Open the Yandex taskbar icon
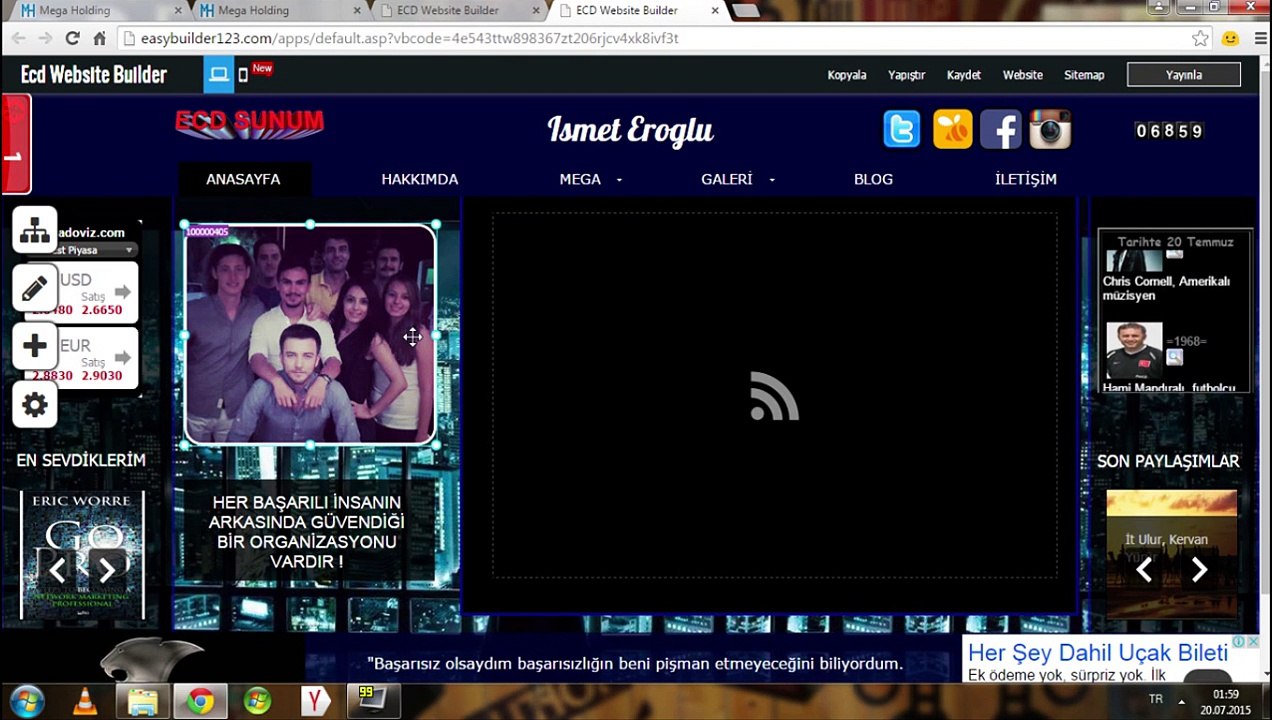This screenshot has width=1272, height=720. point(315,702)
